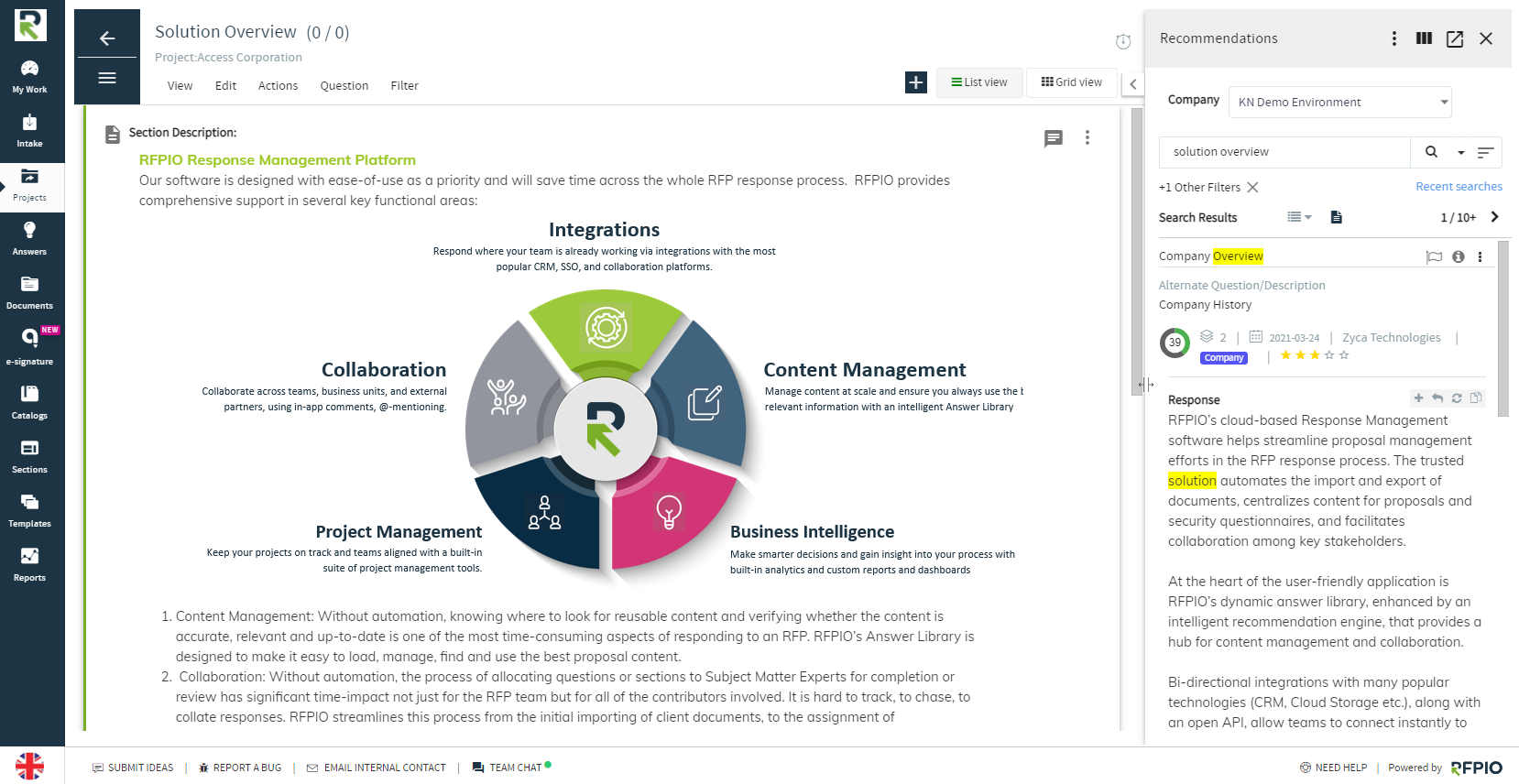Click the document icon beside Search Results
The height and width of the screenshot is (784, 1519).
point(1337,217)
